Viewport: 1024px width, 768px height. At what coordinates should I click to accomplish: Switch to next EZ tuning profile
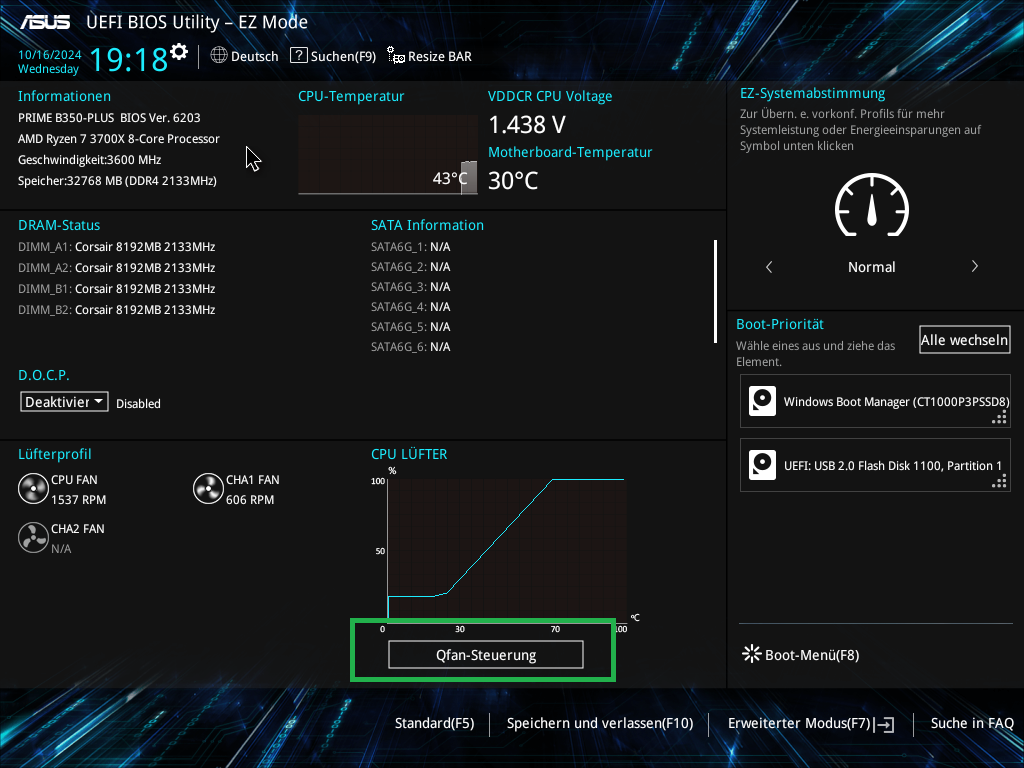[x=974, y=266]
